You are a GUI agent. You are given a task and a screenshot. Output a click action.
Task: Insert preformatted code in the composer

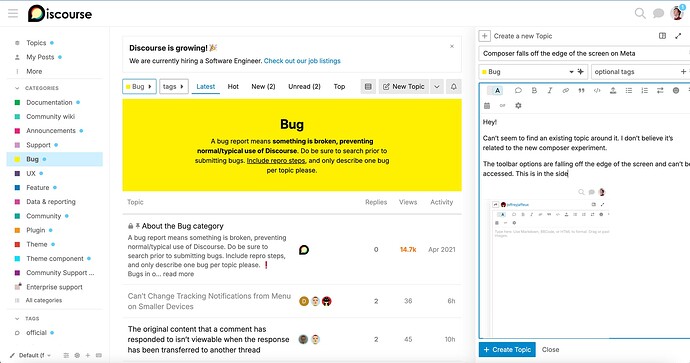pyautogui.click(x=597, y=91)
